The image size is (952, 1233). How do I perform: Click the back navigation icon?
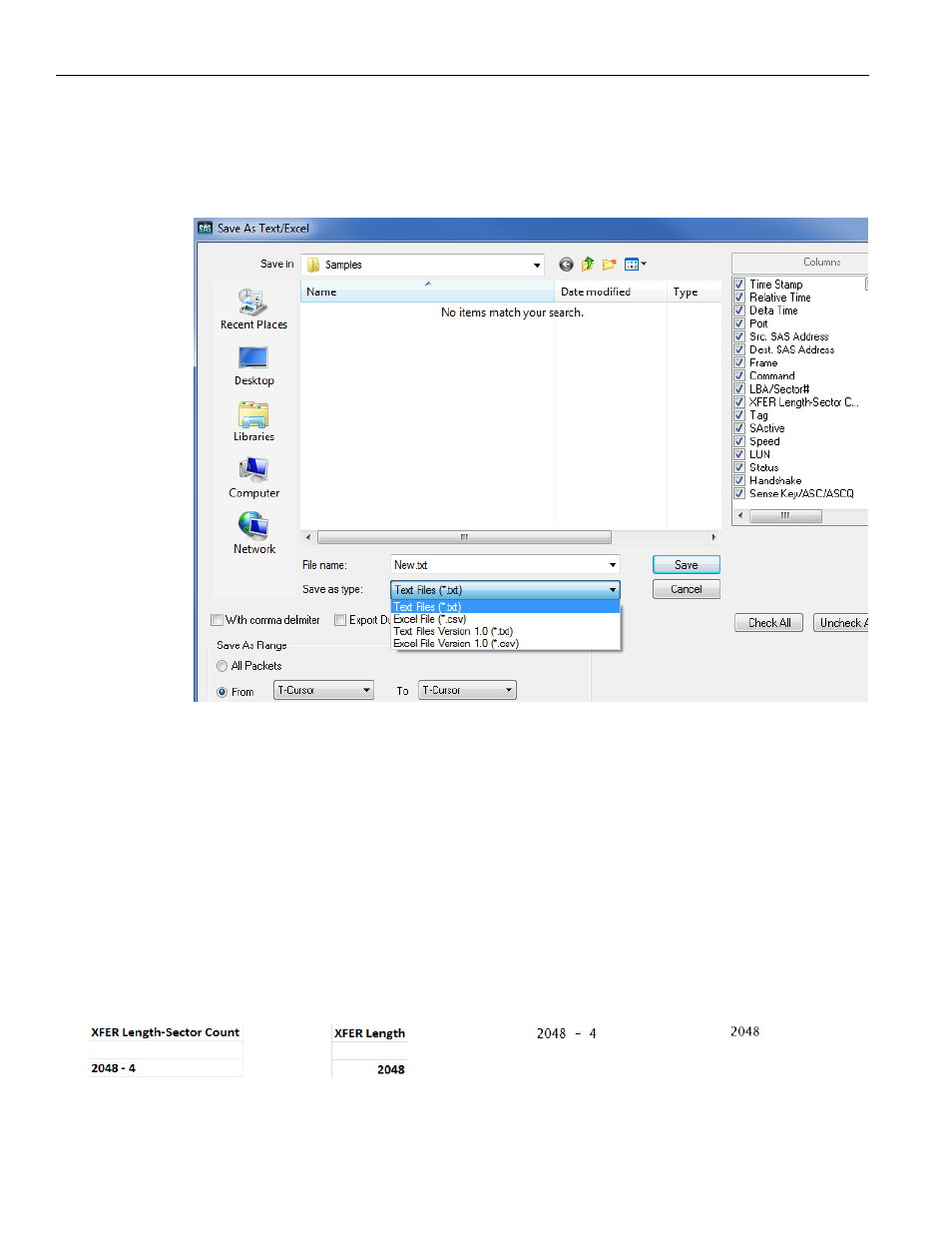(566, 265)
